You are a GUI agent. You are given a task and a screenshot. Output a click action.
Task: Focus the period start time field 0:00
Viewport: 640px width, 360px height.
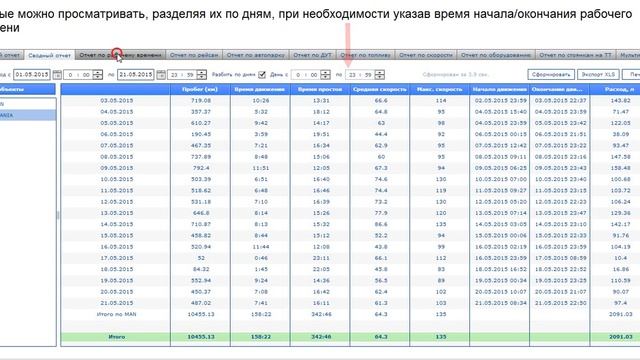click(x=78, y=75)
